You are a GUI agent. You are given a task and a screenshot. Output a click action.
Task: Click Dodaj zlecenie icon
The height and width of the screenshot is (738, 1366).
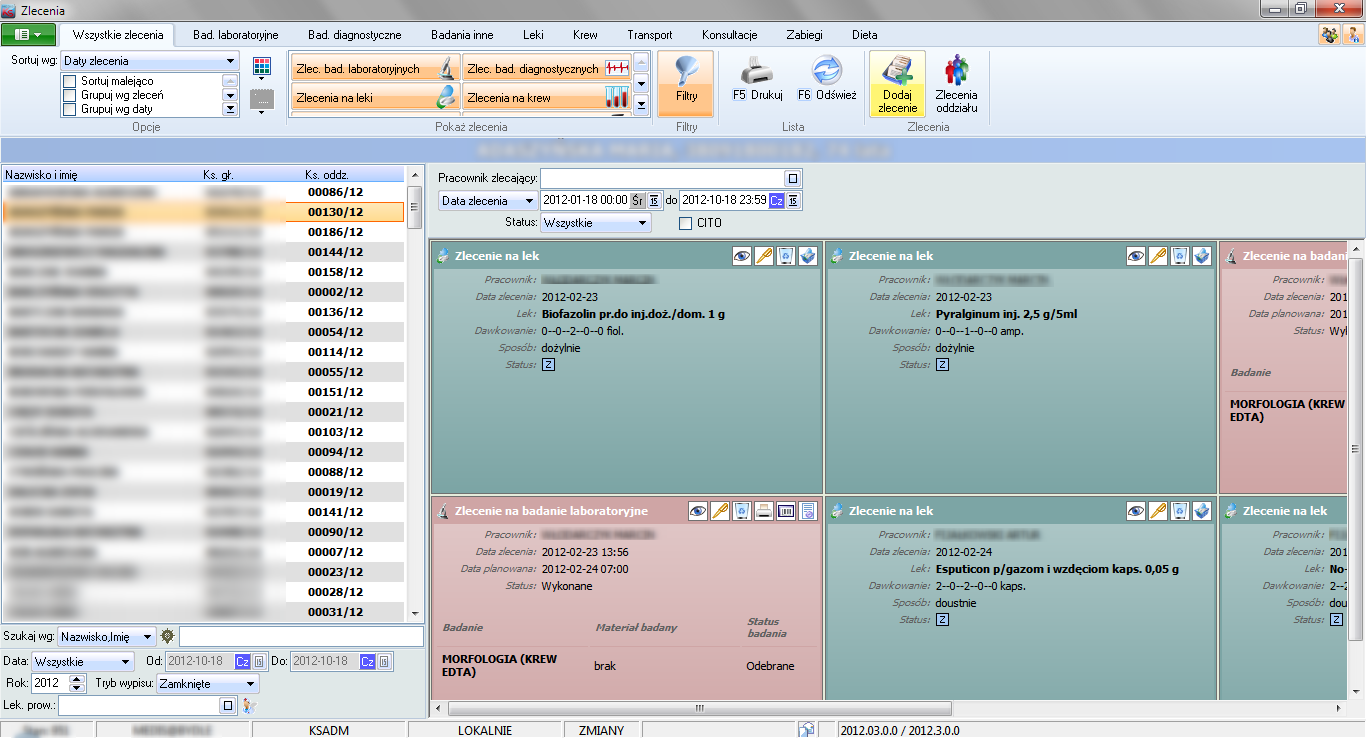coord(897,72)
